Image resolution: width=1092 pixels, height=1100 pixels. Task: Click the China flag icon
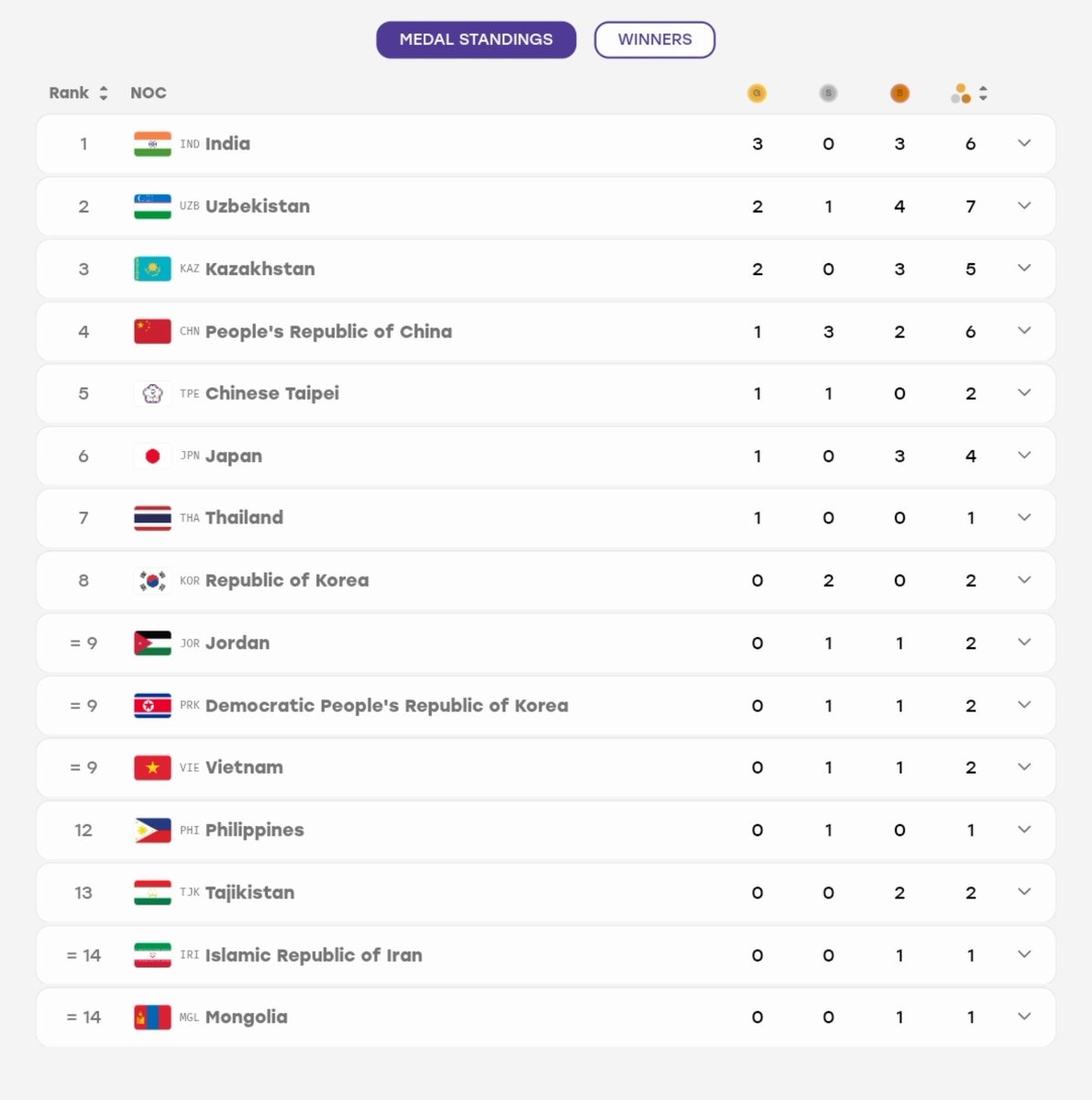(x=152, y=331)
